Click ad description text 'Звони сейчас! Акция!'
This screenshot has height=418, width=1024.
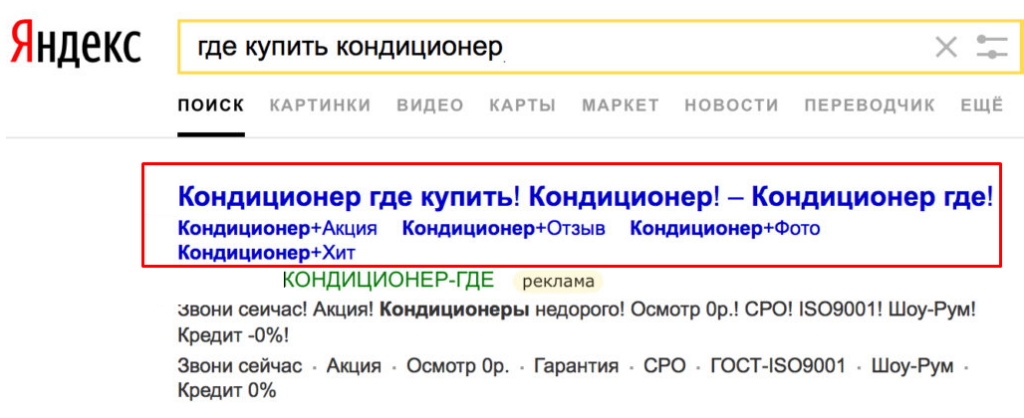click(x=277, y=310)
